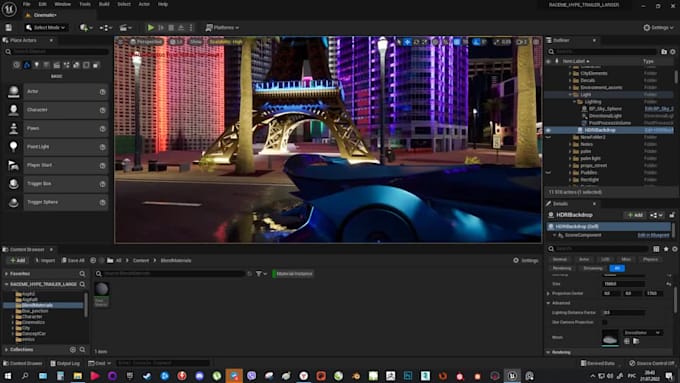The width and height of the screenshot is (680, 383).
Task: Open the Platforms dropdown
Action: [222, 27]
